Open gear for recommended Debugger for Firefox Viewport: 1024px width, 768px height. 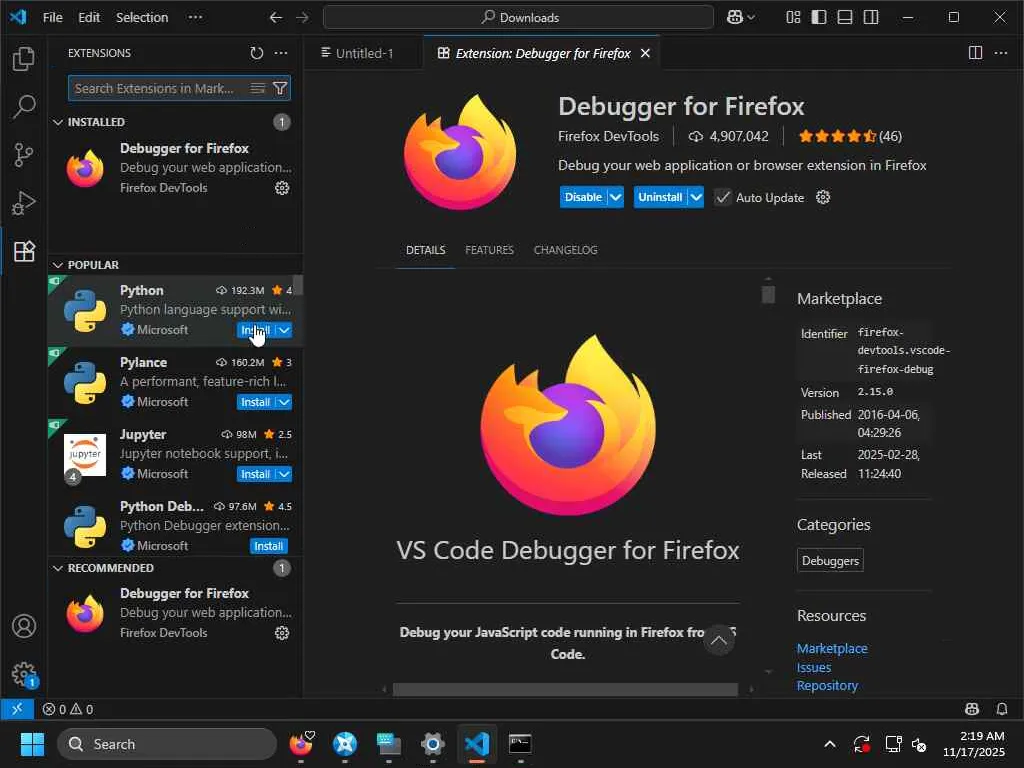tap(281, 633)
